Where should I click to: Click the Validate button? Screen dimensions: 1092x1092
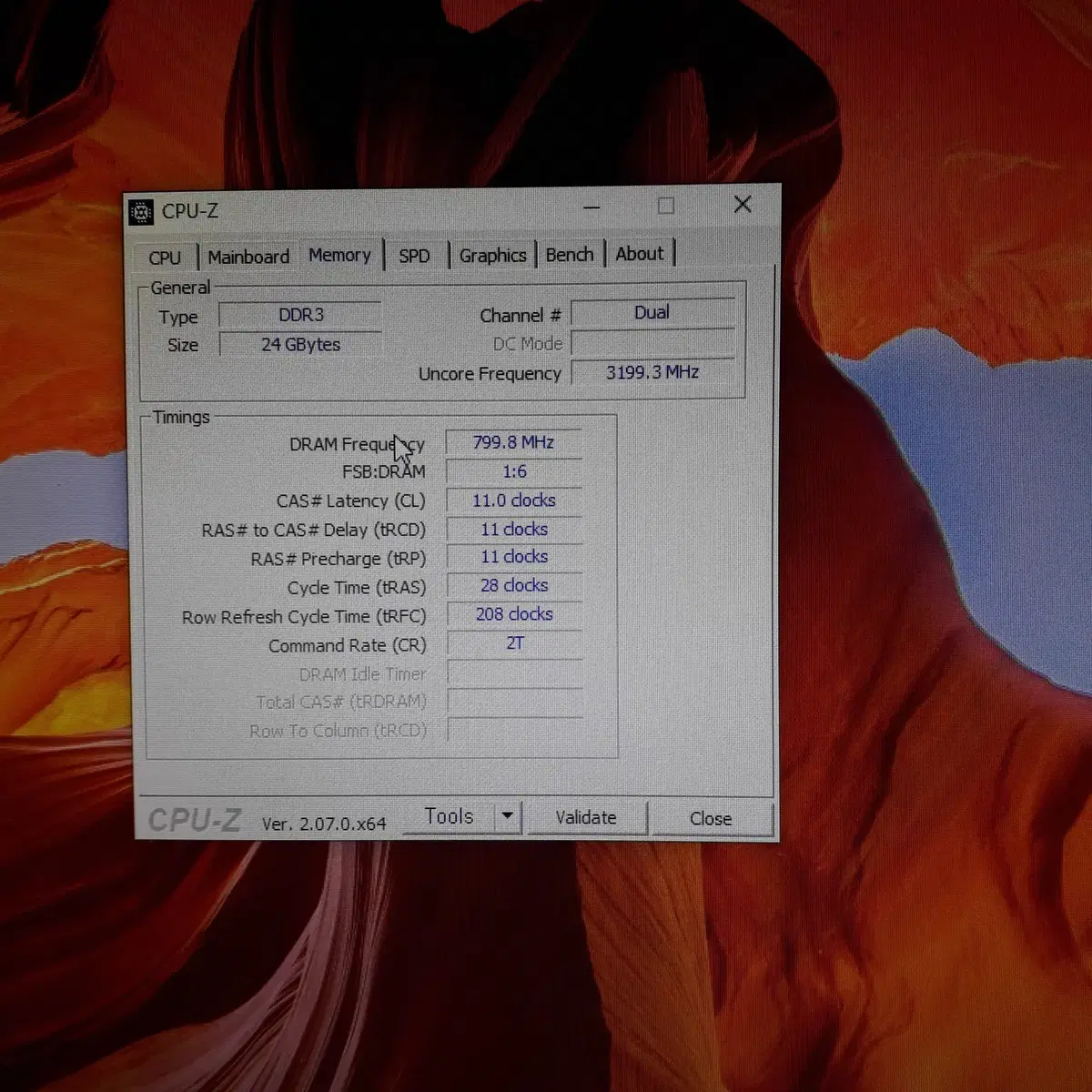tap(586, 817)
